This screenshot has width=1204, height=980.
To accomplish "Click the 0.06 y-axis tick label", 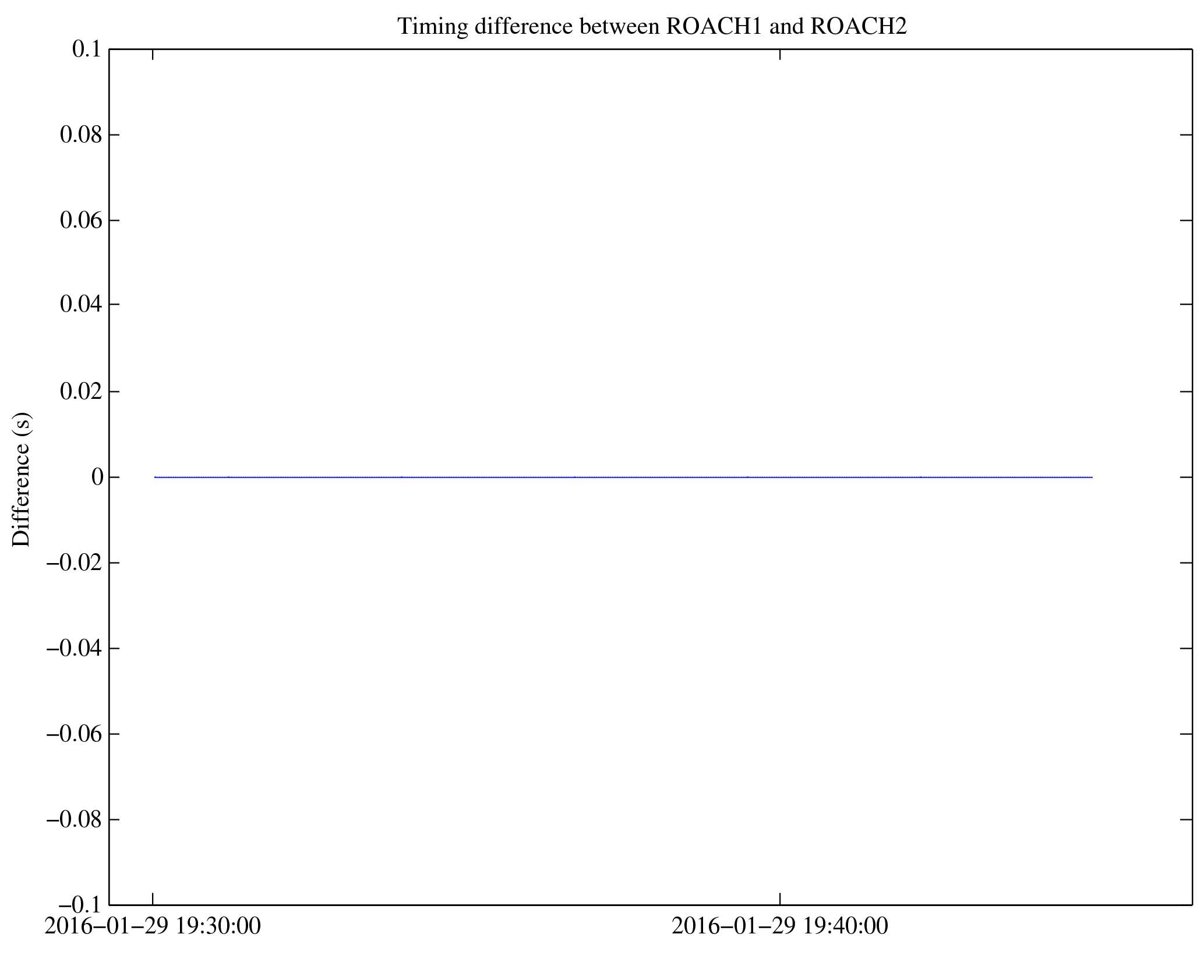I will (x=81, y=221).
